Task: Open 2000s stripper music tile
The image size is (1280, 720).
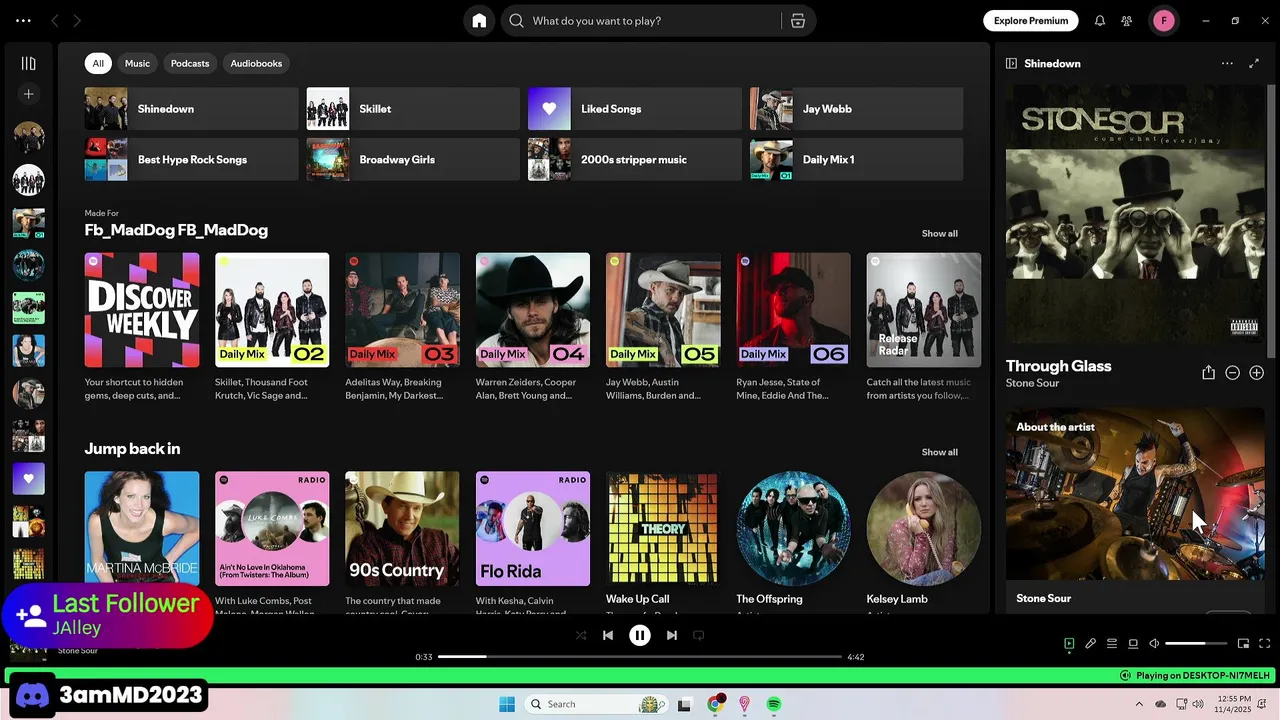Action: click(x=635, y=159)
